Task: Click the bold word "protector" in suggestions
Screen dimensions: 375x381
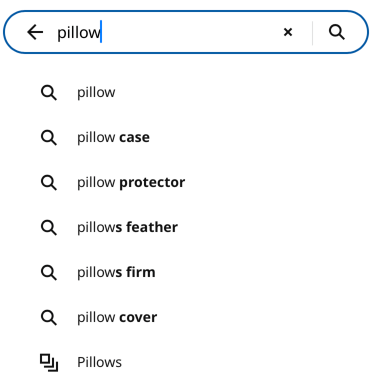Action: click(x=152, y=183)
